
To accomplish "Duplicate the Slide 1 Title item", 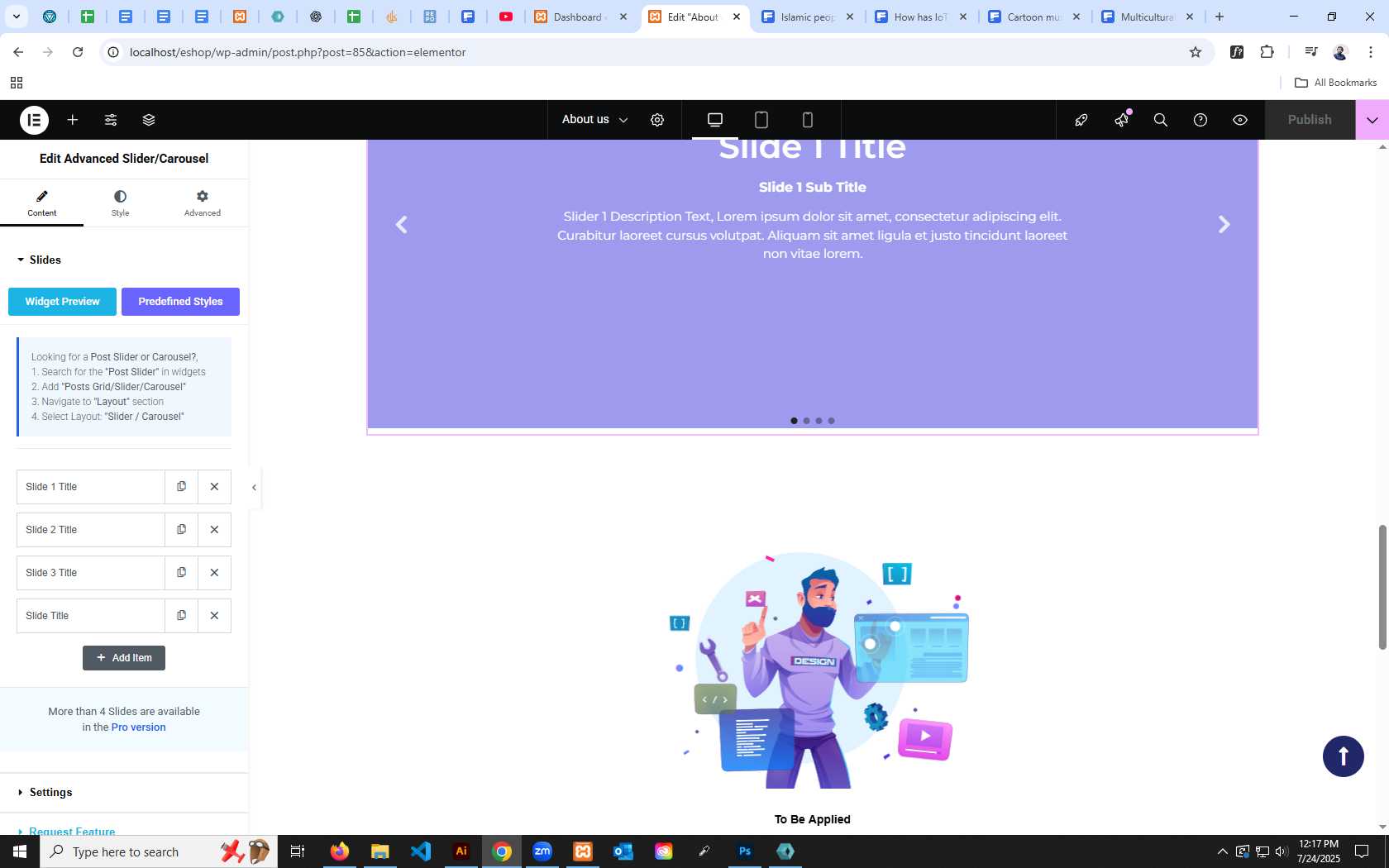I will 181,487.
